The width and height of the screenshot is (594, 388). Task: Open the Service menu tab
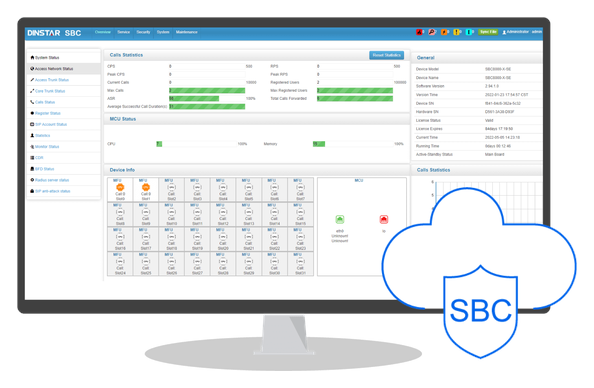pyautogui.click(x=123, y=32)
